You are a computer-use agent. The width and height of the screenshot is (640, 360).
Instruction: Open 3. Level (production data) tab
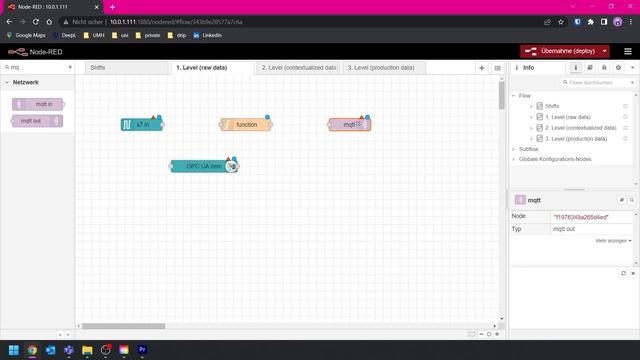[x=384, y=68]
